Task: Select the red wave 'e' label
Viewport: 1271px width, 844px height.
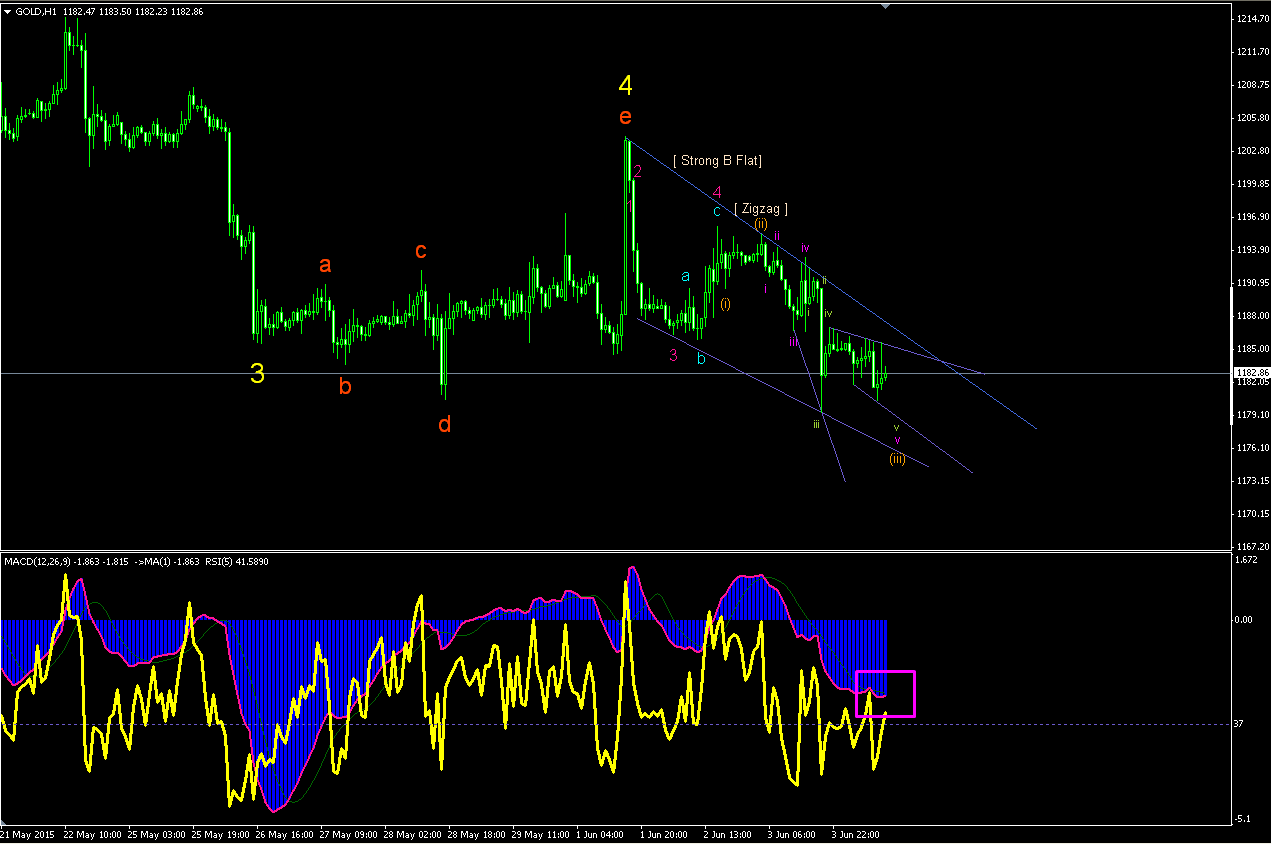Action: 625,116
